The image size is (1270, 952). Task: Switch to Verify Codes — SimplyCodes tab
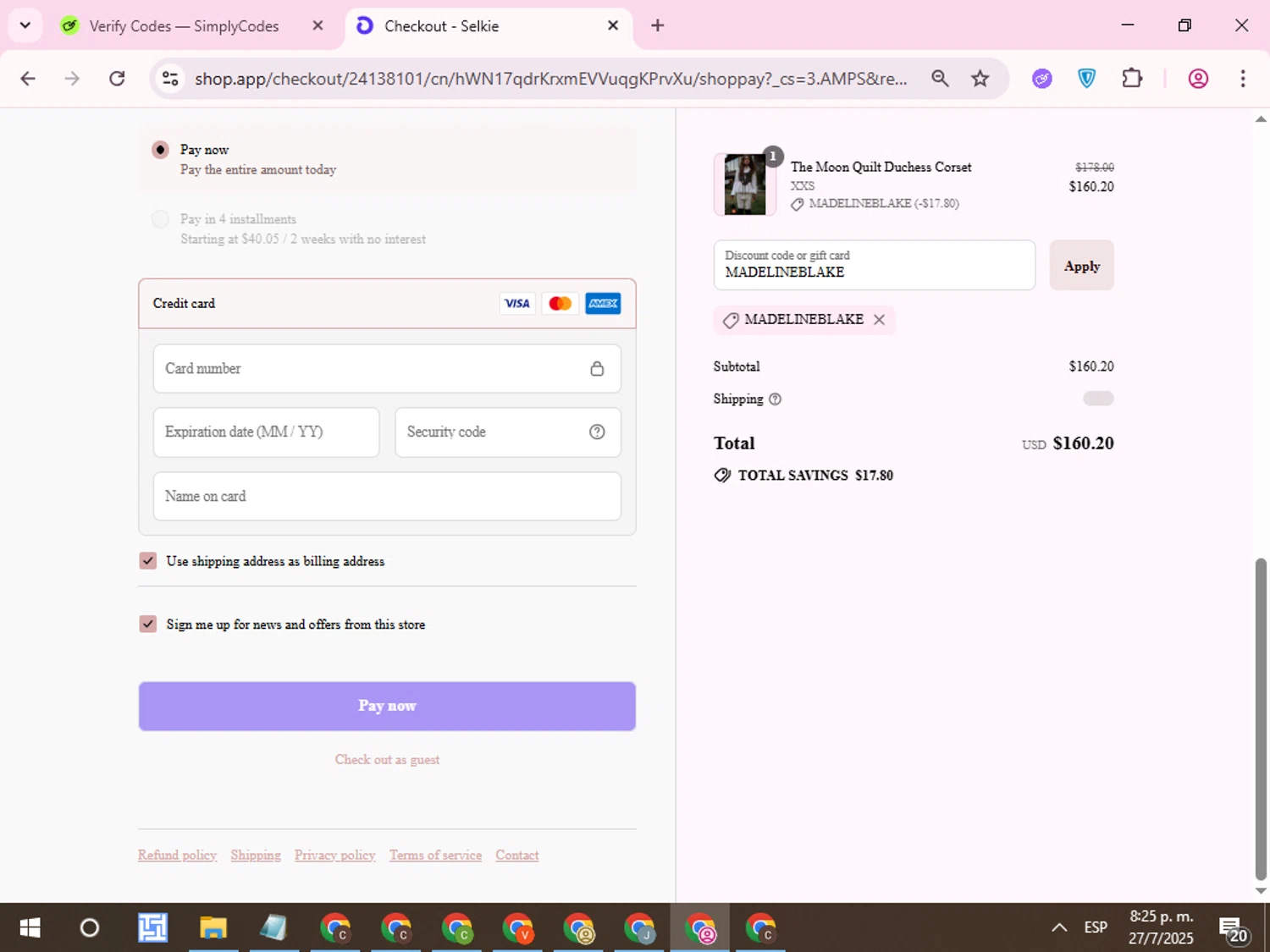(x=184, y=26)
